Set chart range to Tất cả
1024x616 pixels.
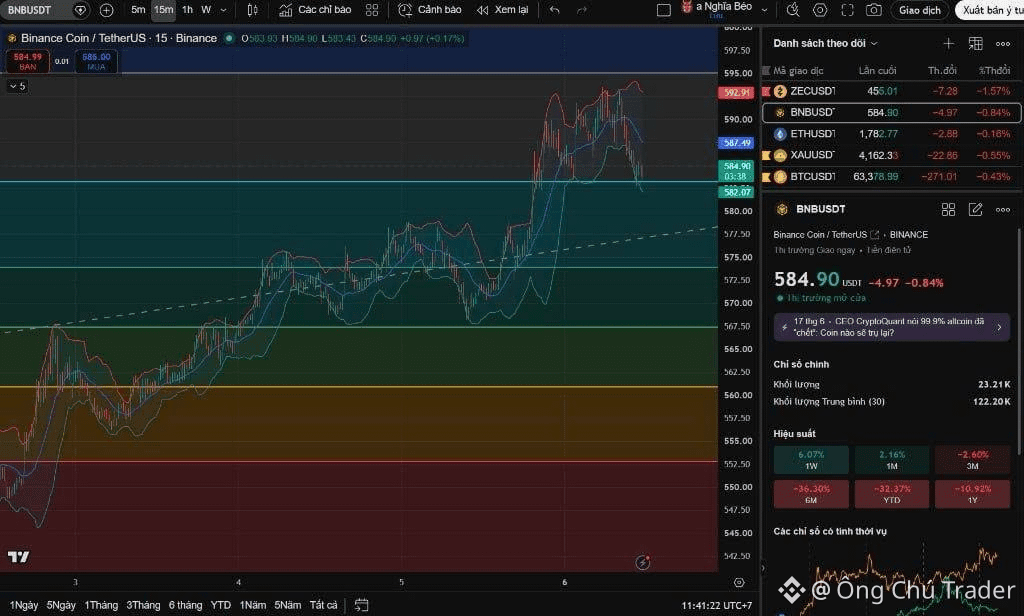coord(323,606)
